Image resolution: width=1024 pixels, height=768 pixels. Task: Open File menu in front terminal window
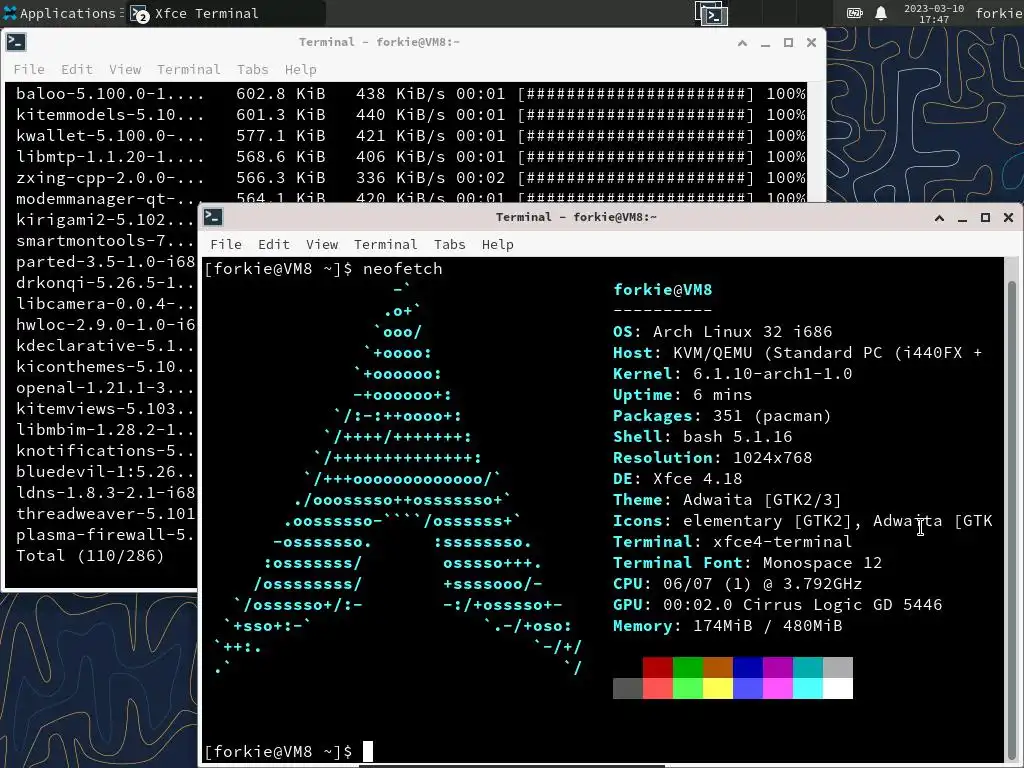click(226, 244)
